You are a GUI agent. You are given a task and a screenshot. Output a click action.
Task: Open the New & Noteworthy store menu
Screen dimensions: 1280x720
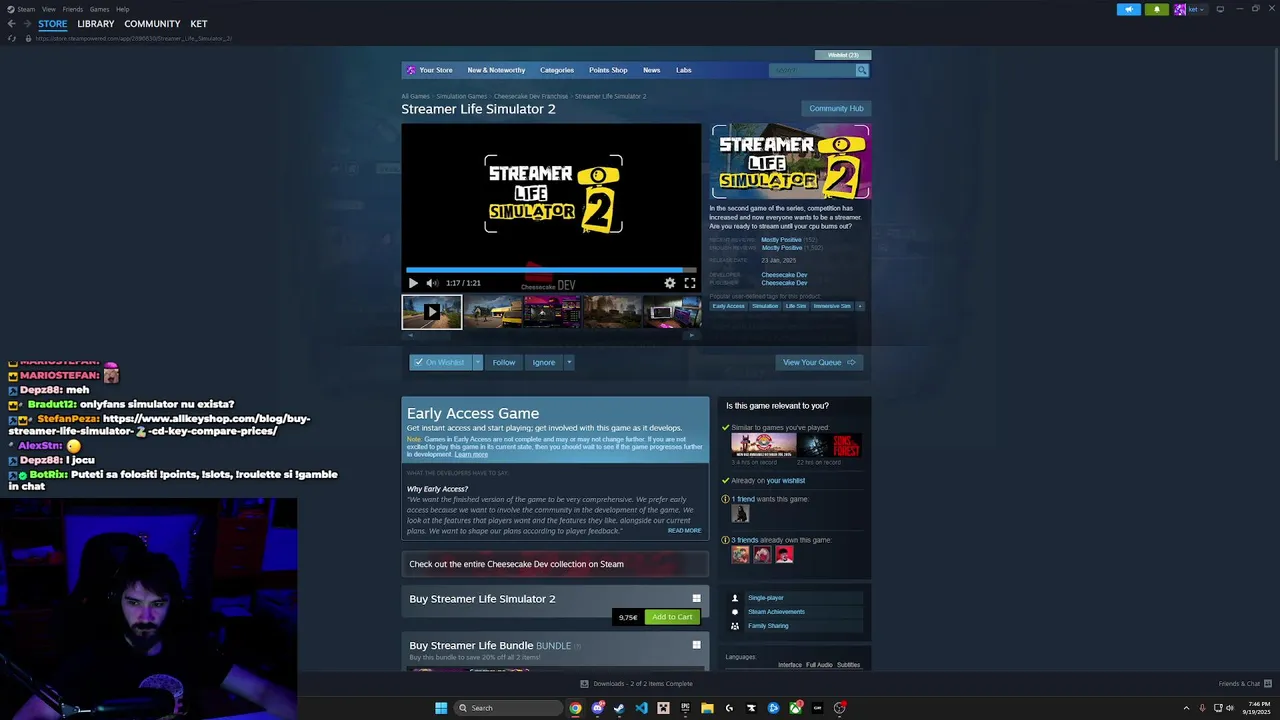click(496, 70)
